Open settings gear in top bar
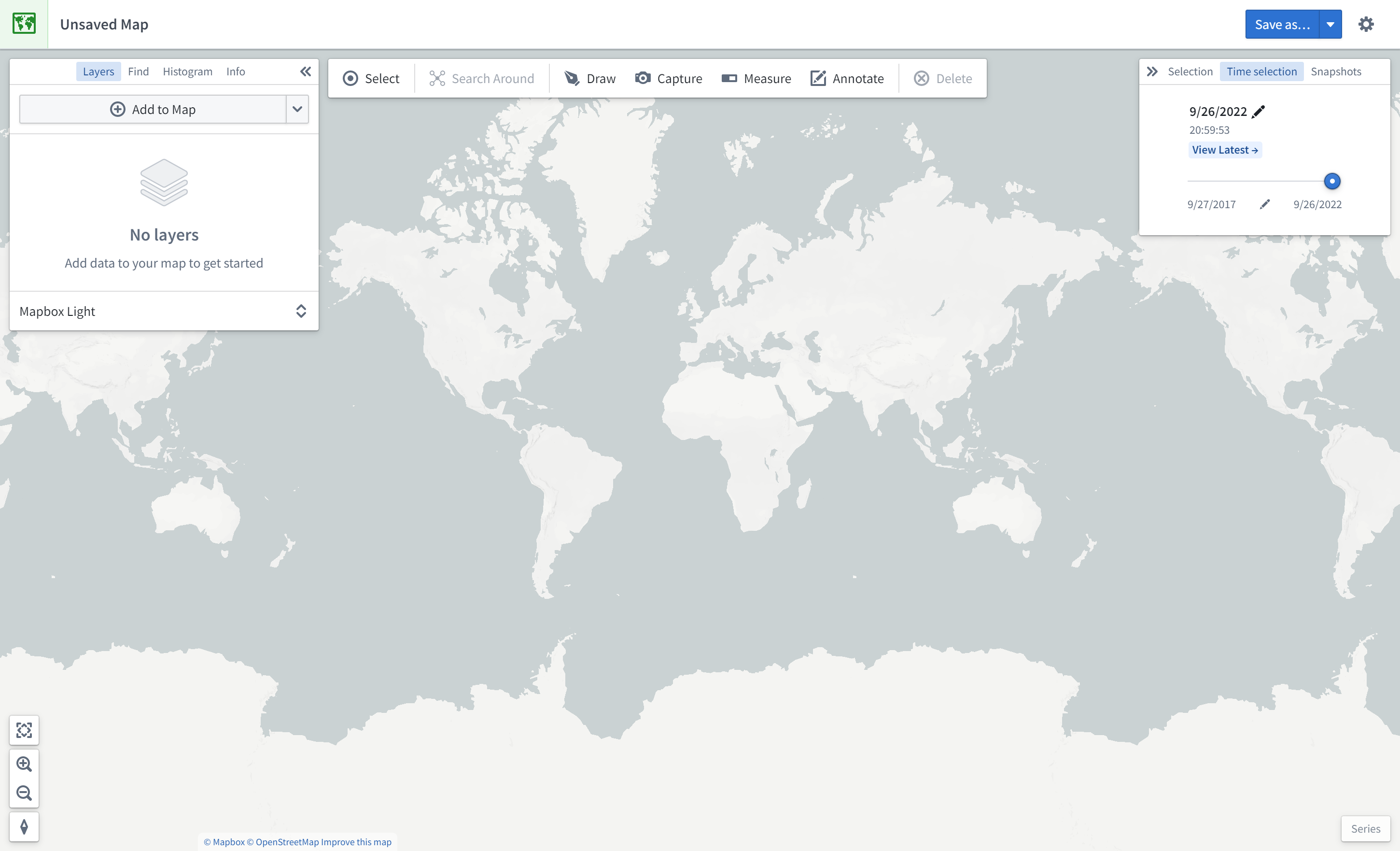The height and width of the screenshot is (851, 1400). [1366, 24]
